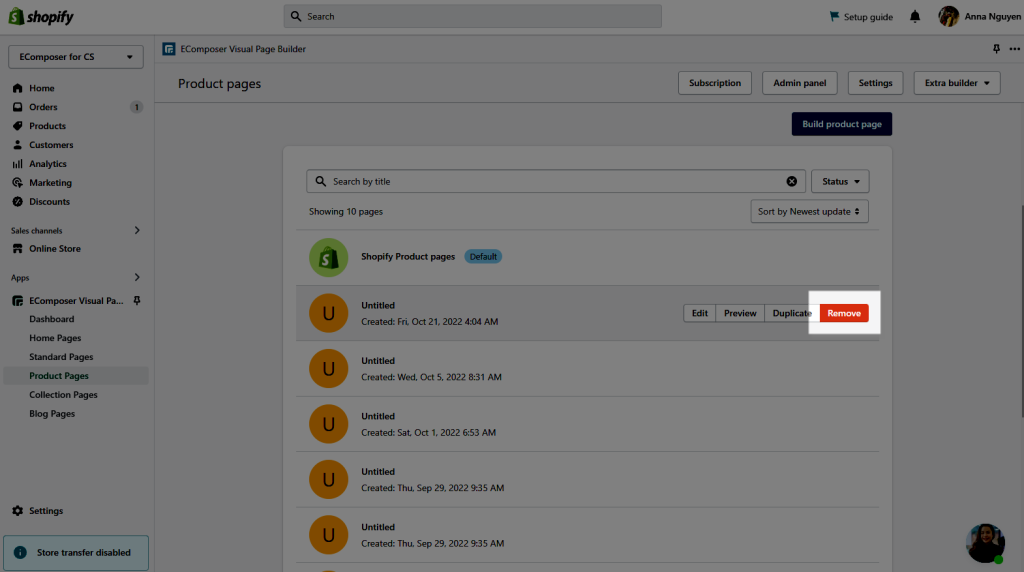The width and height of the screenshot is (1024, 572).
Task: Click the Discounts percent icon
Action: [18, 202]
